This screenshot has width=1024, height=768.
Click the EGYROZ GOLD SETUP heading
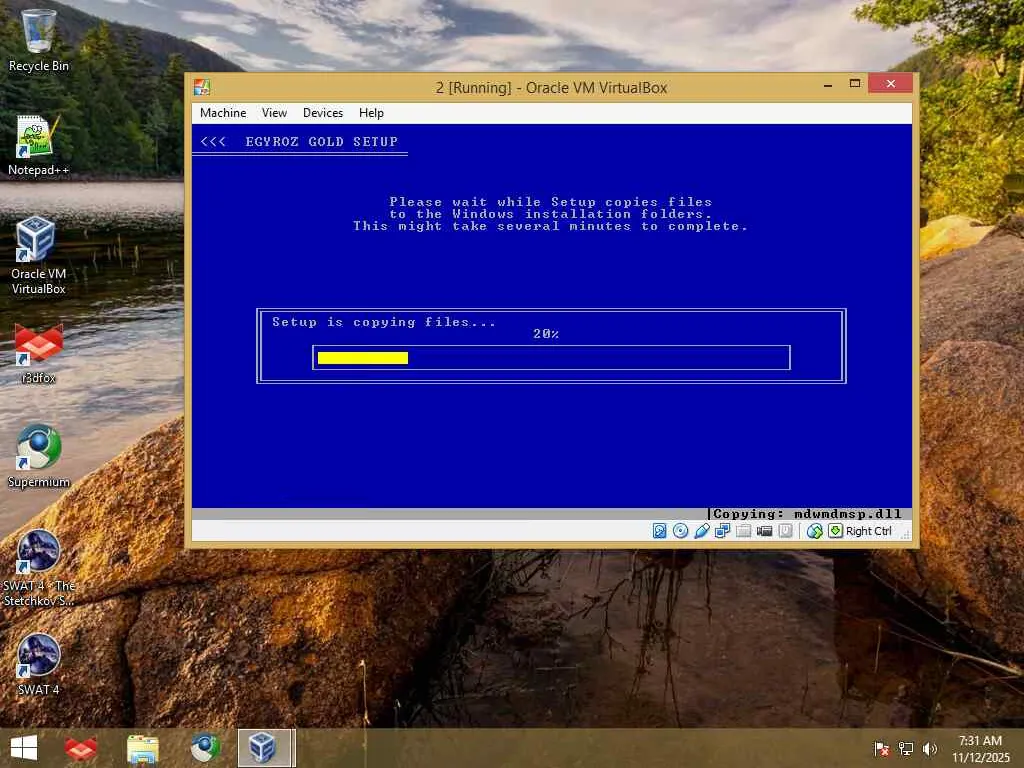pyautogui.click(x=321, y=142)
